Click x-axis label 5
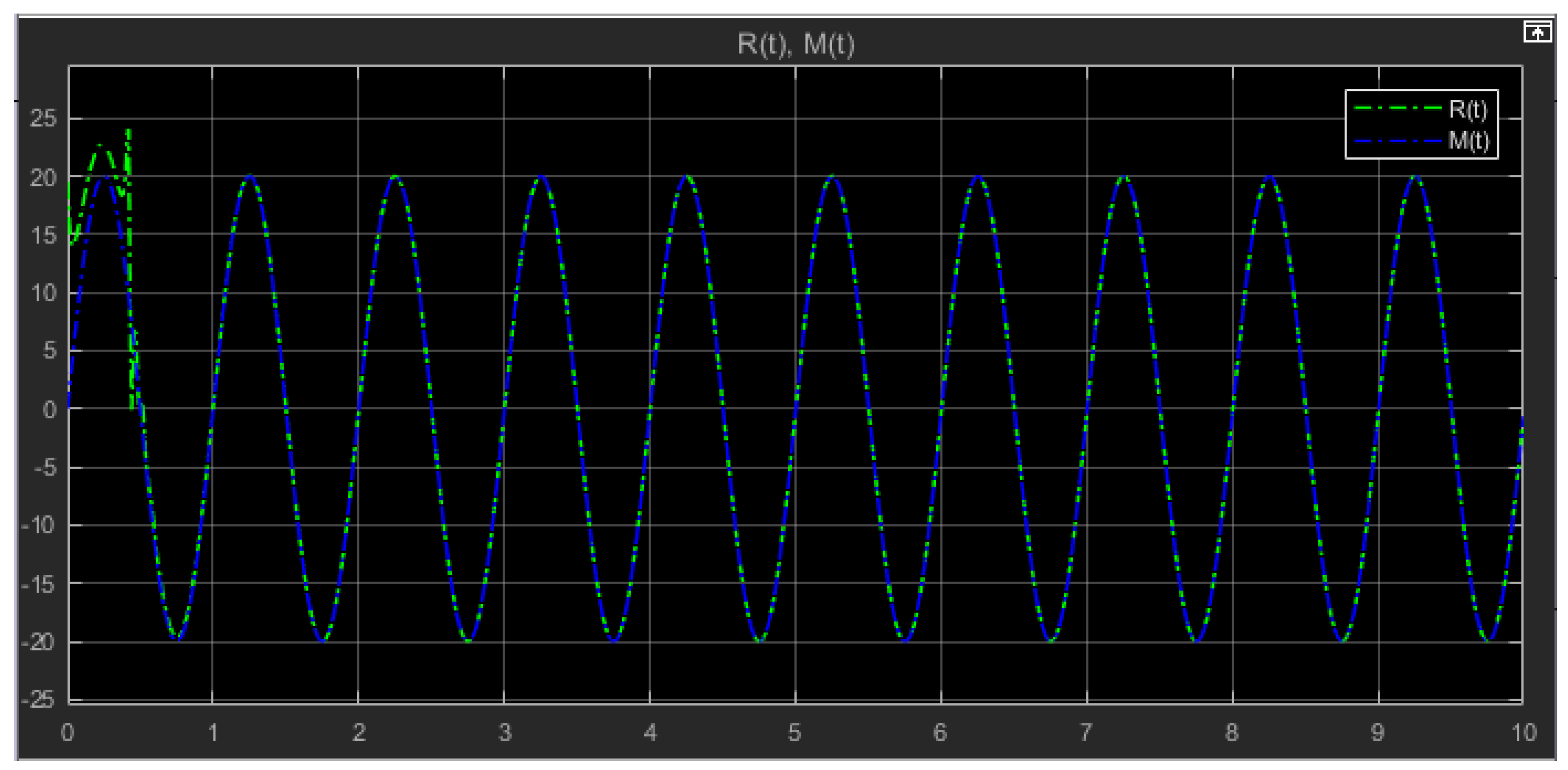The image size is (1568, 770). pyautogui.click(x=795, y=732)
